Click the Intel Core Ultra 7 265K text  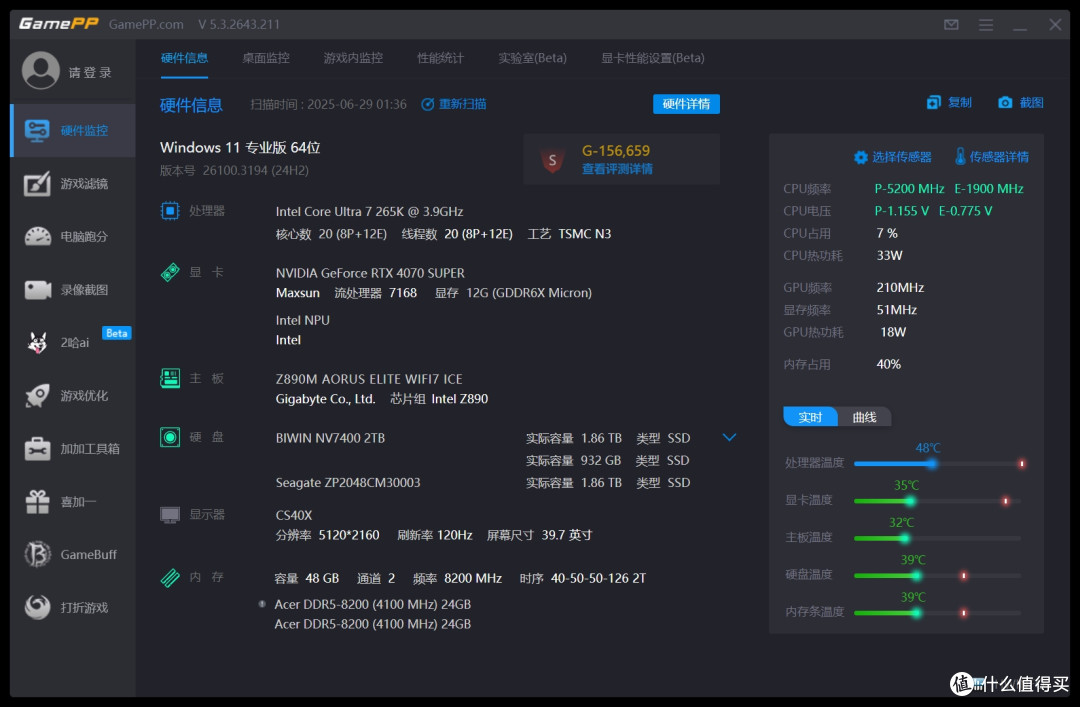pyautogui.click(x=369, y=212)
